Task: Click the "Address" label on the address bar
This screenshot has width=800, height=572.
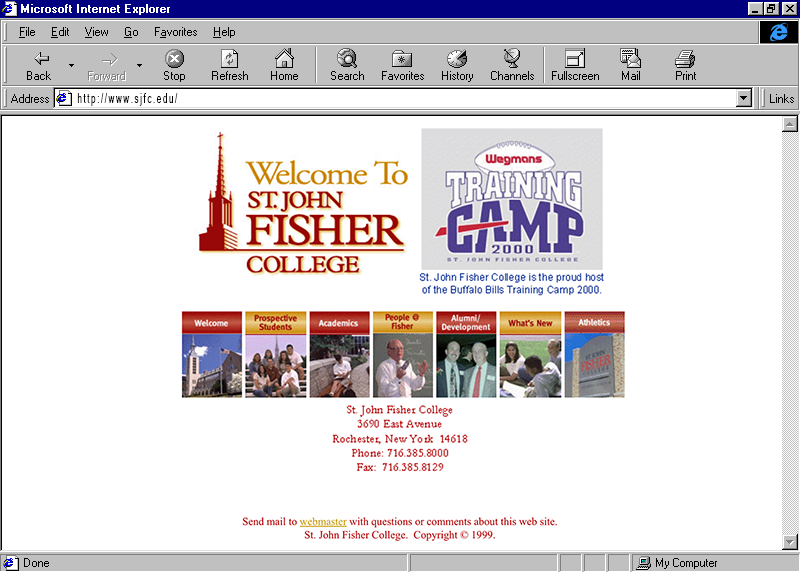Action: point(30,98)
